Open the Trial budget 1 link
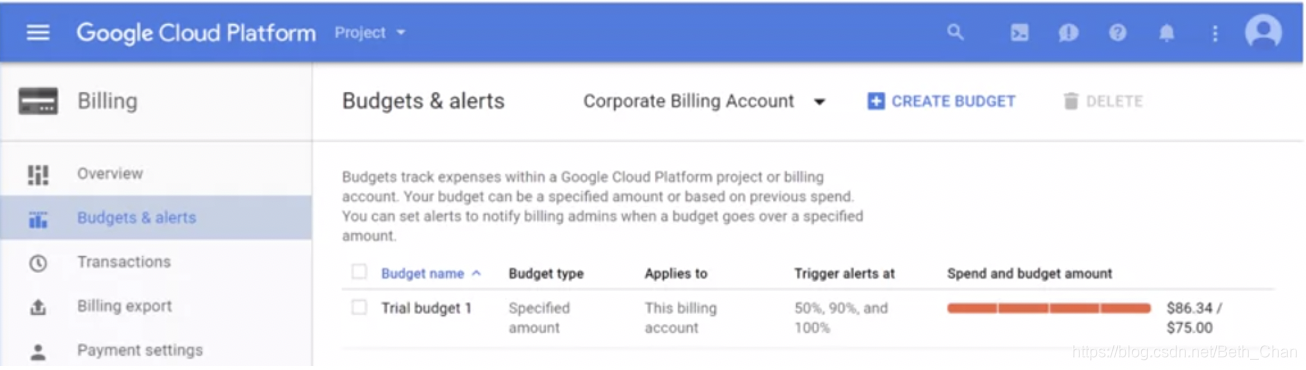1306x370 pixels. [426, 308]
